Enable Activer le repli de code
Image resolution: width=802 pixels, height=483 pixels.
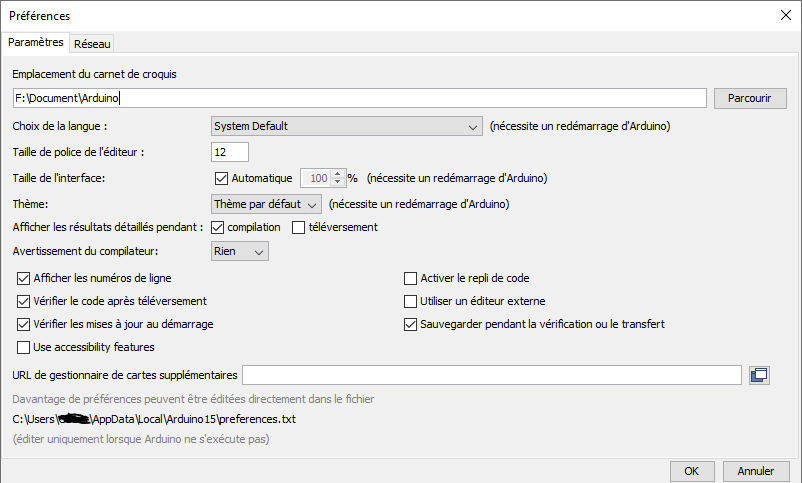410,279
